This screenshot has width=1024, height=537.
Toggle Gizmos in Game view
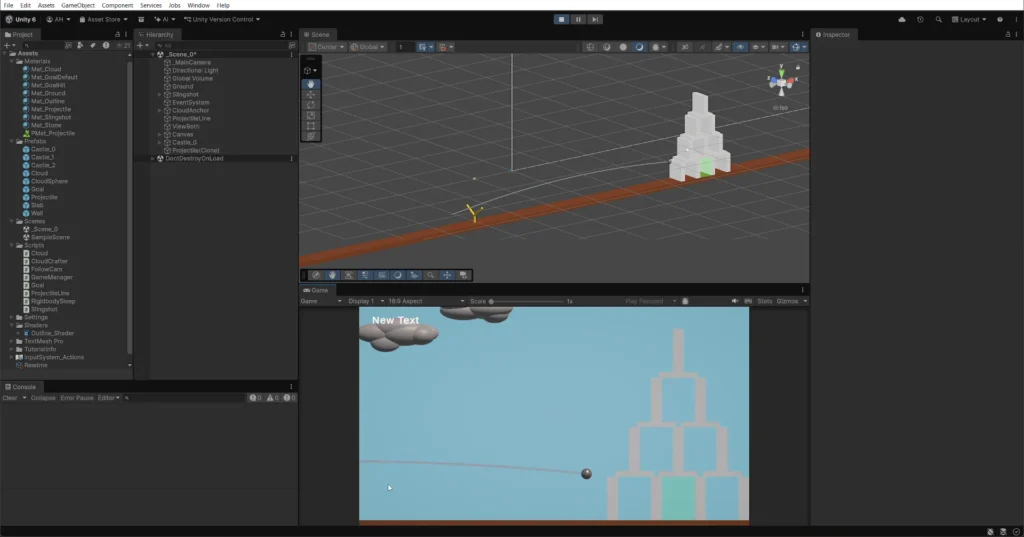tap(787, 301)
